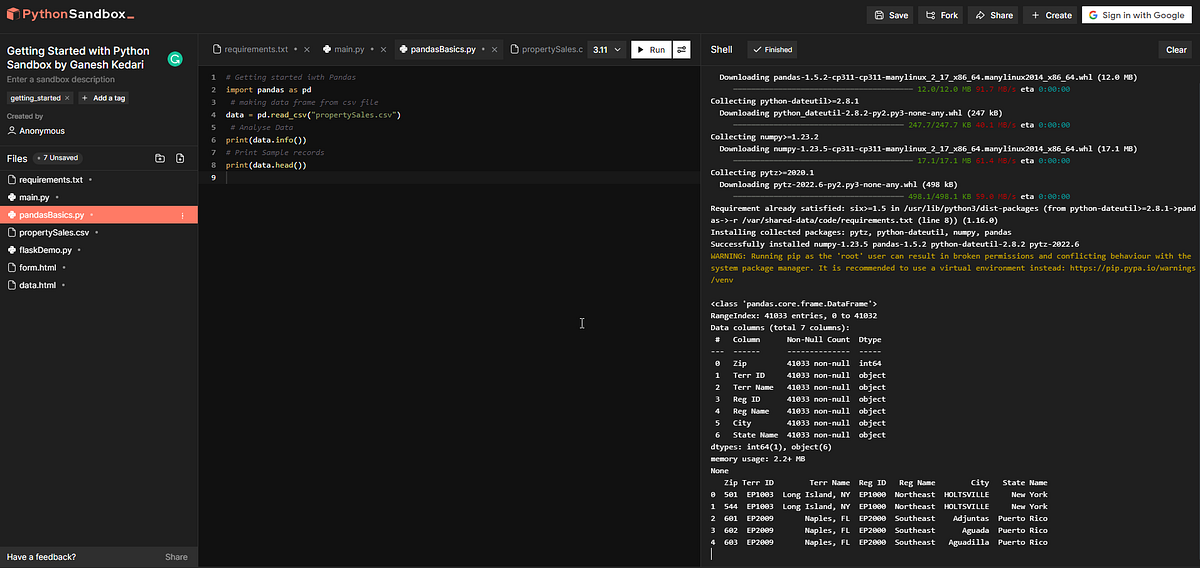Create a new sandbox
Image resolution: width=1200 pixels, height=568 pixels.
point(1051,15)
